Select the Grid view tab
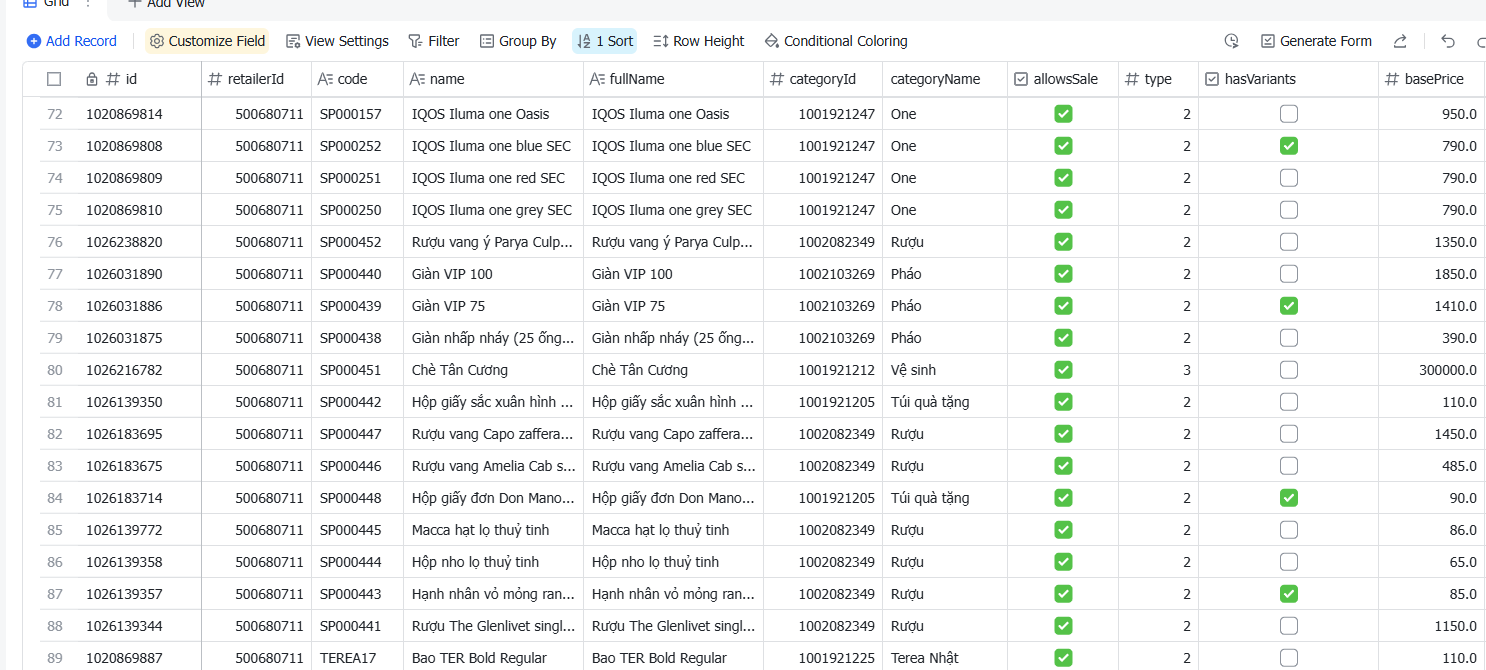 pyautogui.click(x=46, y=4)
